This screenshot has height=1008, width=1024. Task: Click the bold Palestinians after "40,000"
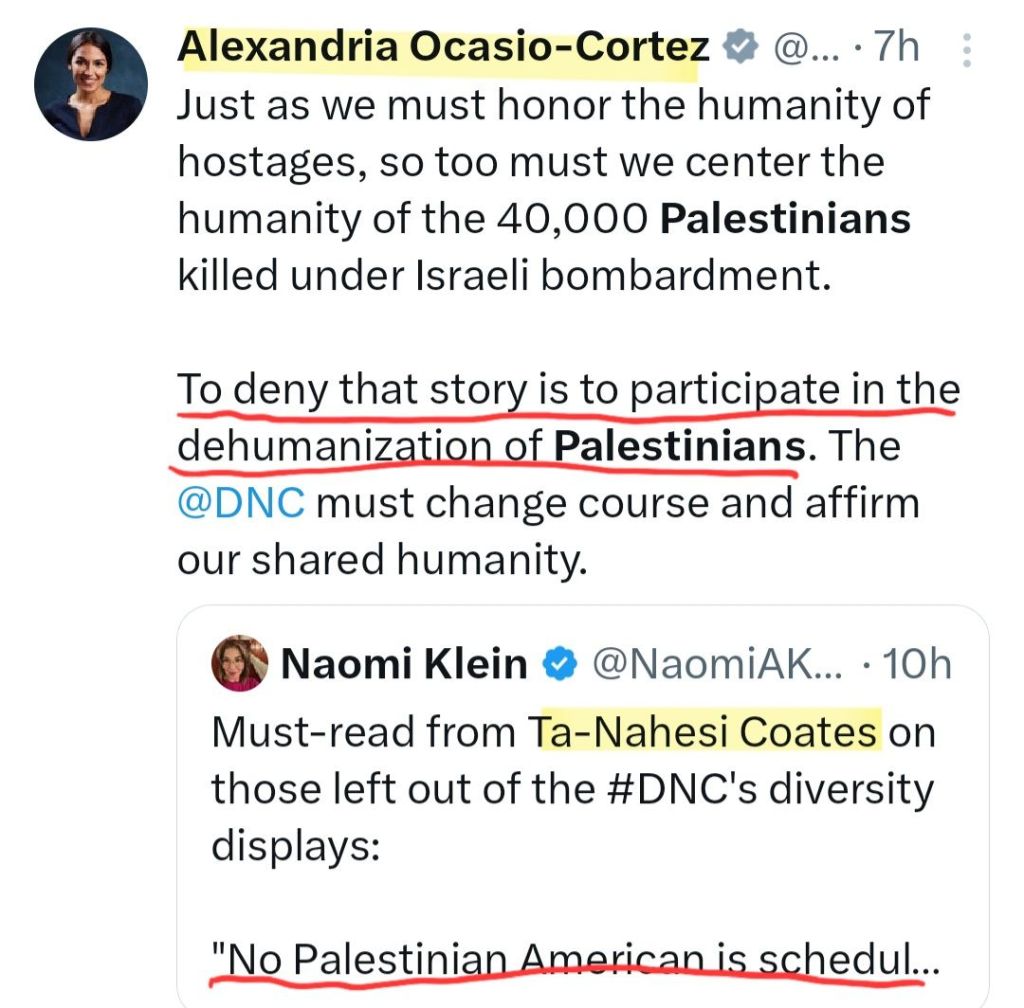coord(784,219)
